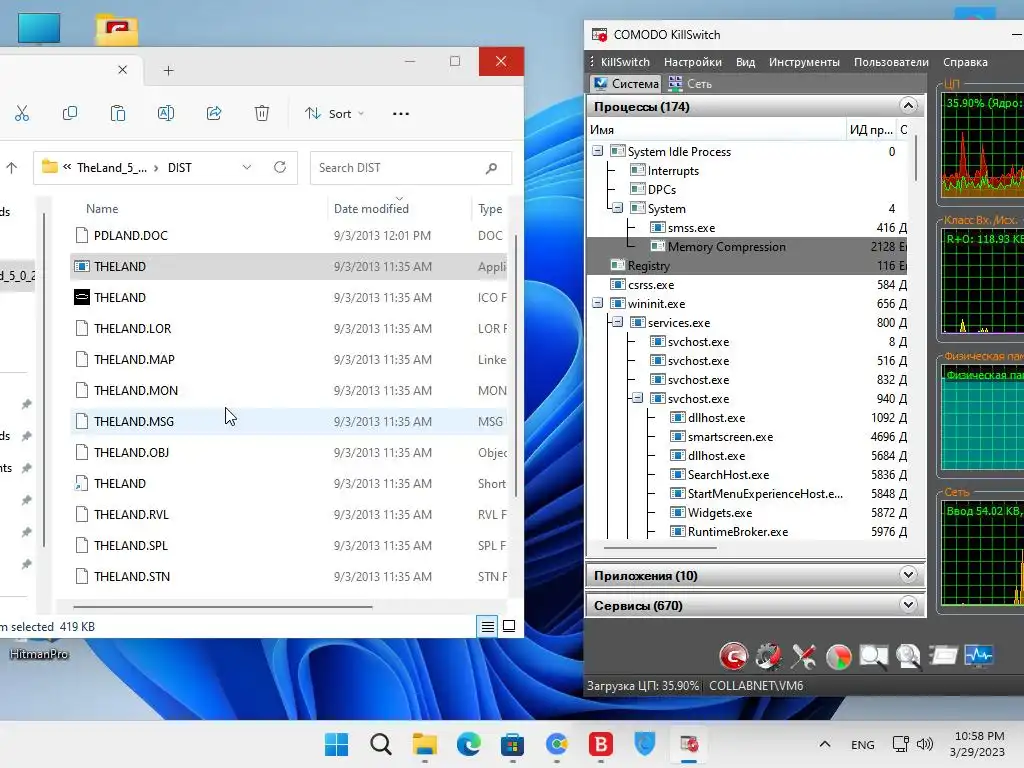Screen dimensions: 1024x768
Task: Switch Explorer to details view layout icon
Action: tap(488, 627)
